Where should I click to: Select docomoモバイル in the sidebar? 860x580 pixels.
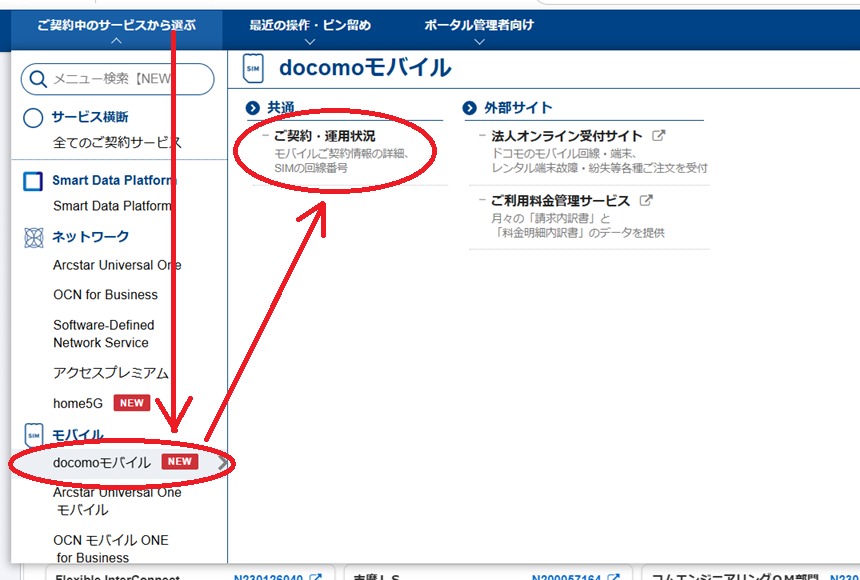(101, 463)
